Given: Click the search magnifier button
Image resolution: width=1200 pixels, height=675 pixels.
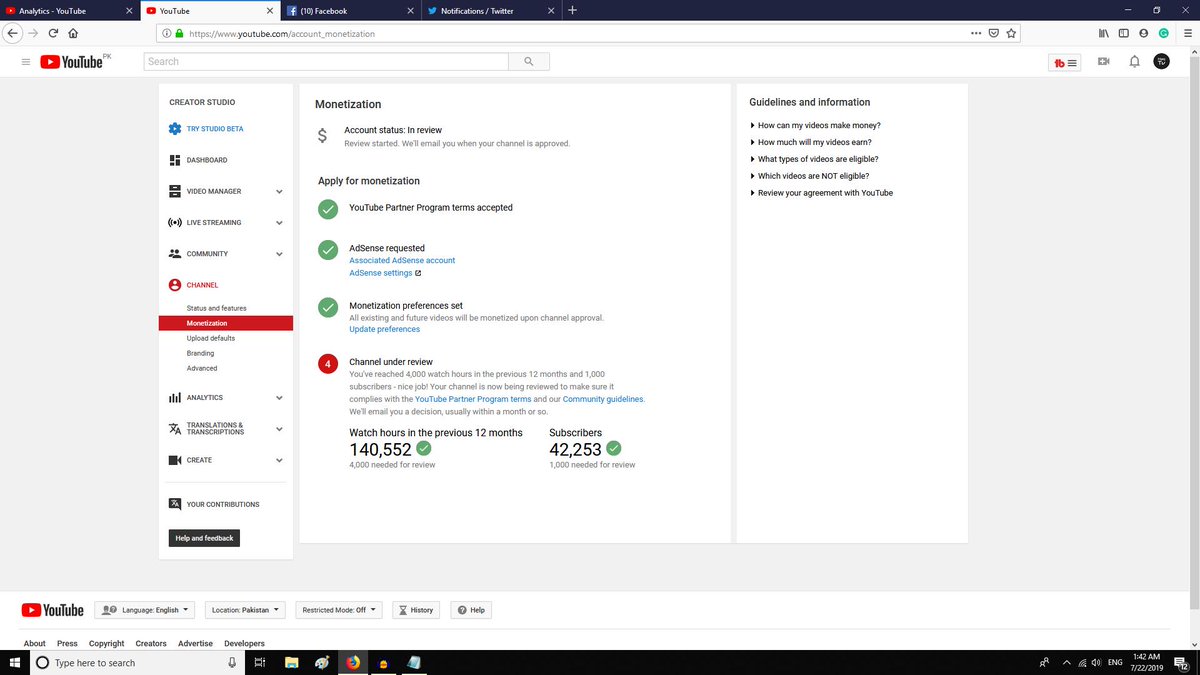Looking at the screenshot, I should coord(528,62).
